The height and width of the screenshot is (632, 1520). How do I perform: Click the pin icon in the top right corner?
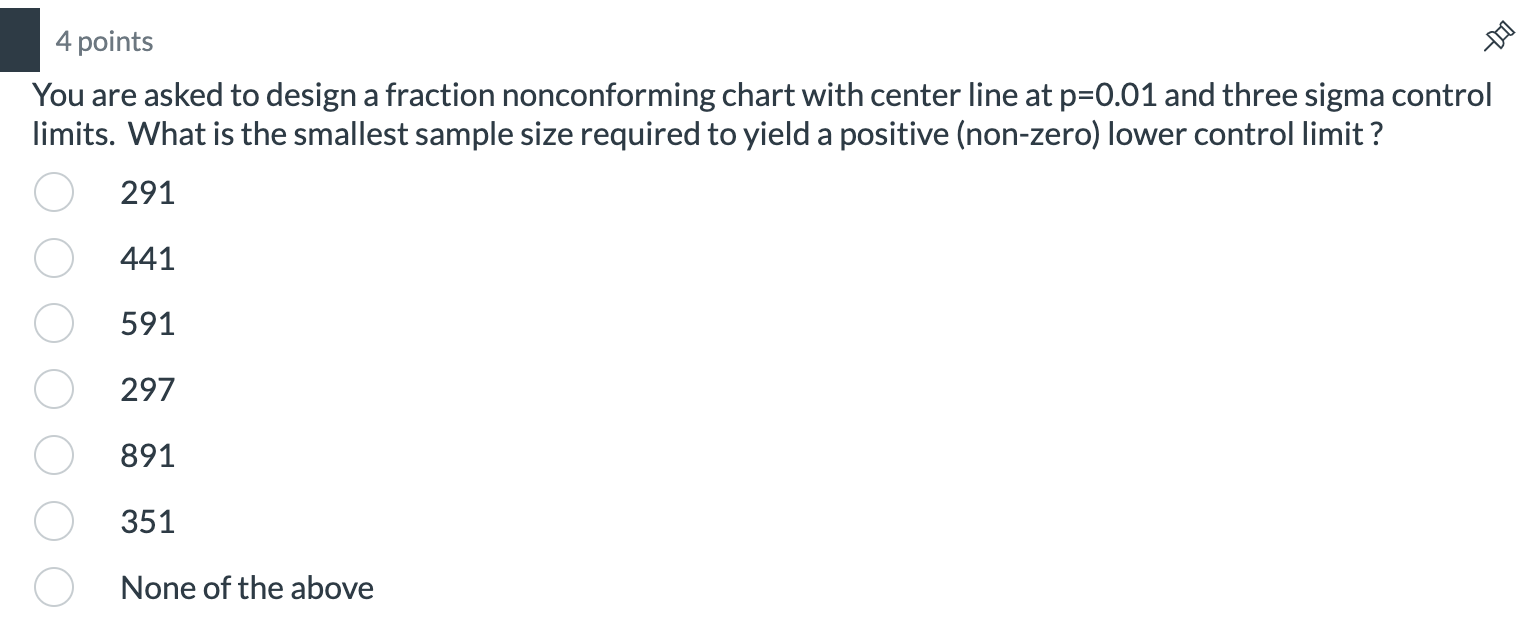pyautogui.click(x=1497, y=36)
